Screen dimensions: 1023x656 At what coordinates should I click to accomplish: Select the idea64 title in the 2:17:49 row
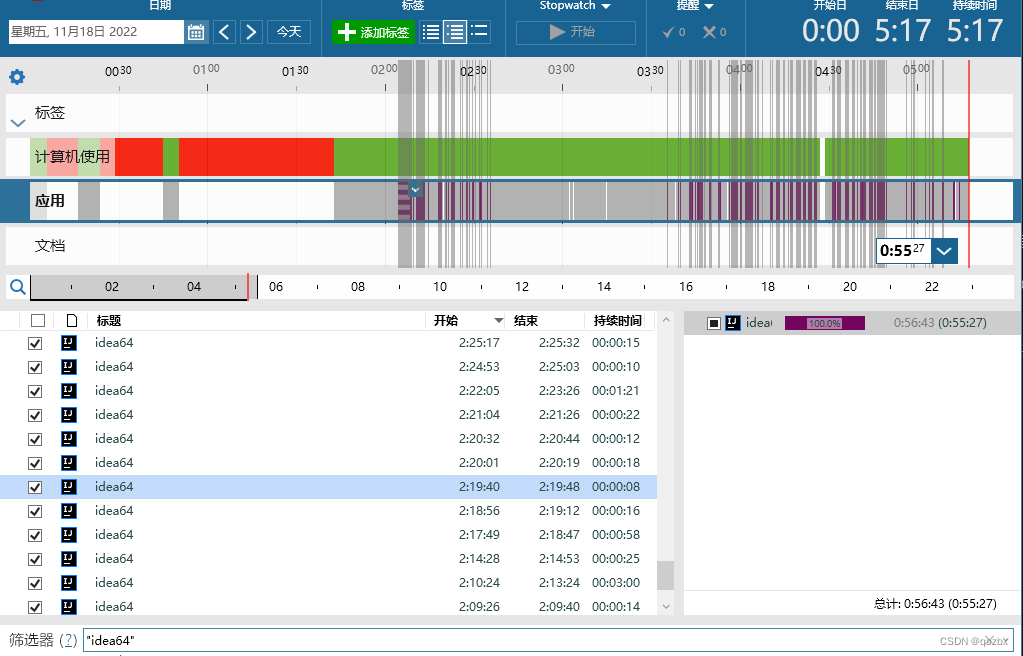coord(114,535)
